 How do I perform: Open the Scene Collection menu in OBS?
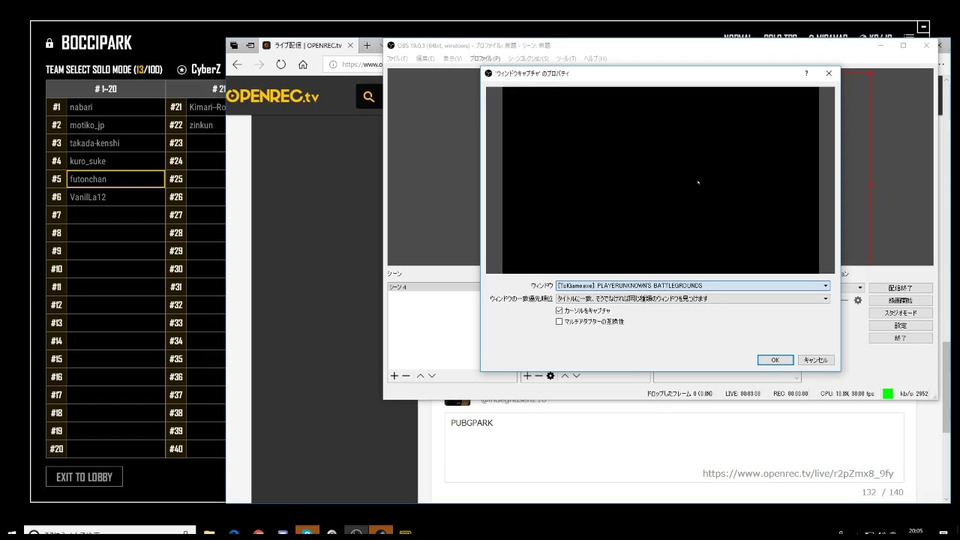(528, 59)
